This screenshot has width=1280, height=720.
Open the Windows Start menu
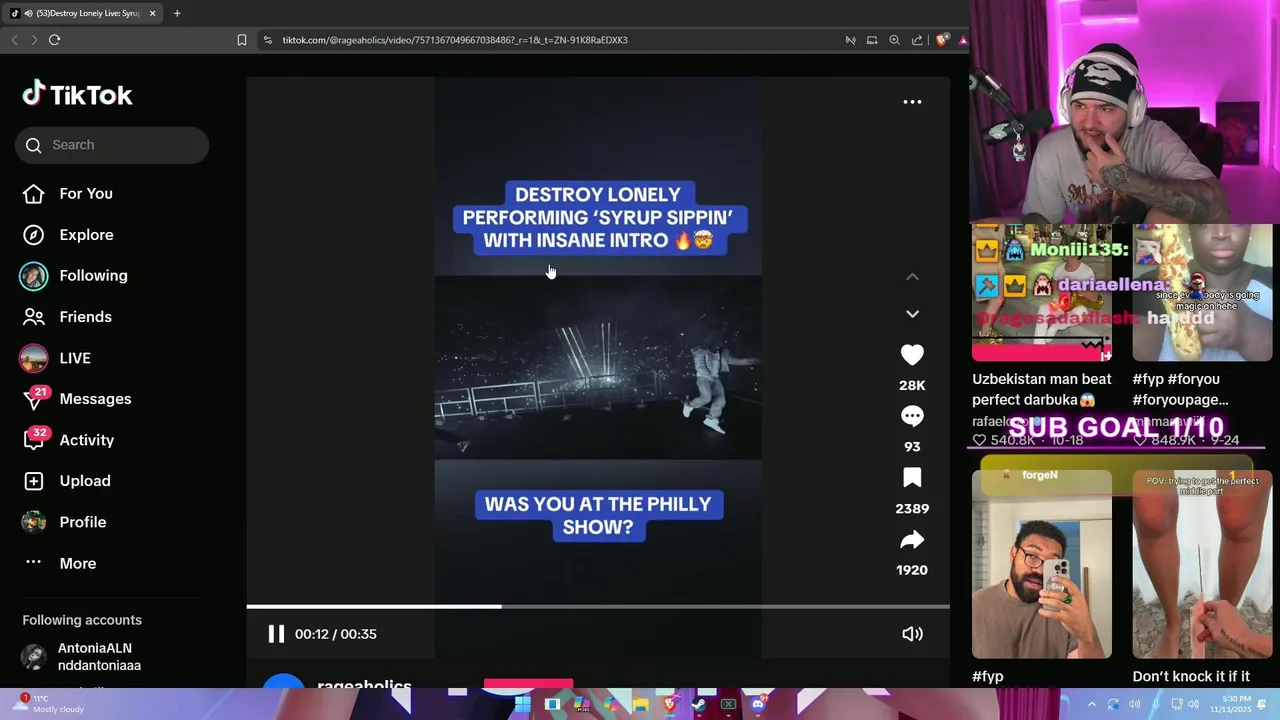tap(522, 704)
